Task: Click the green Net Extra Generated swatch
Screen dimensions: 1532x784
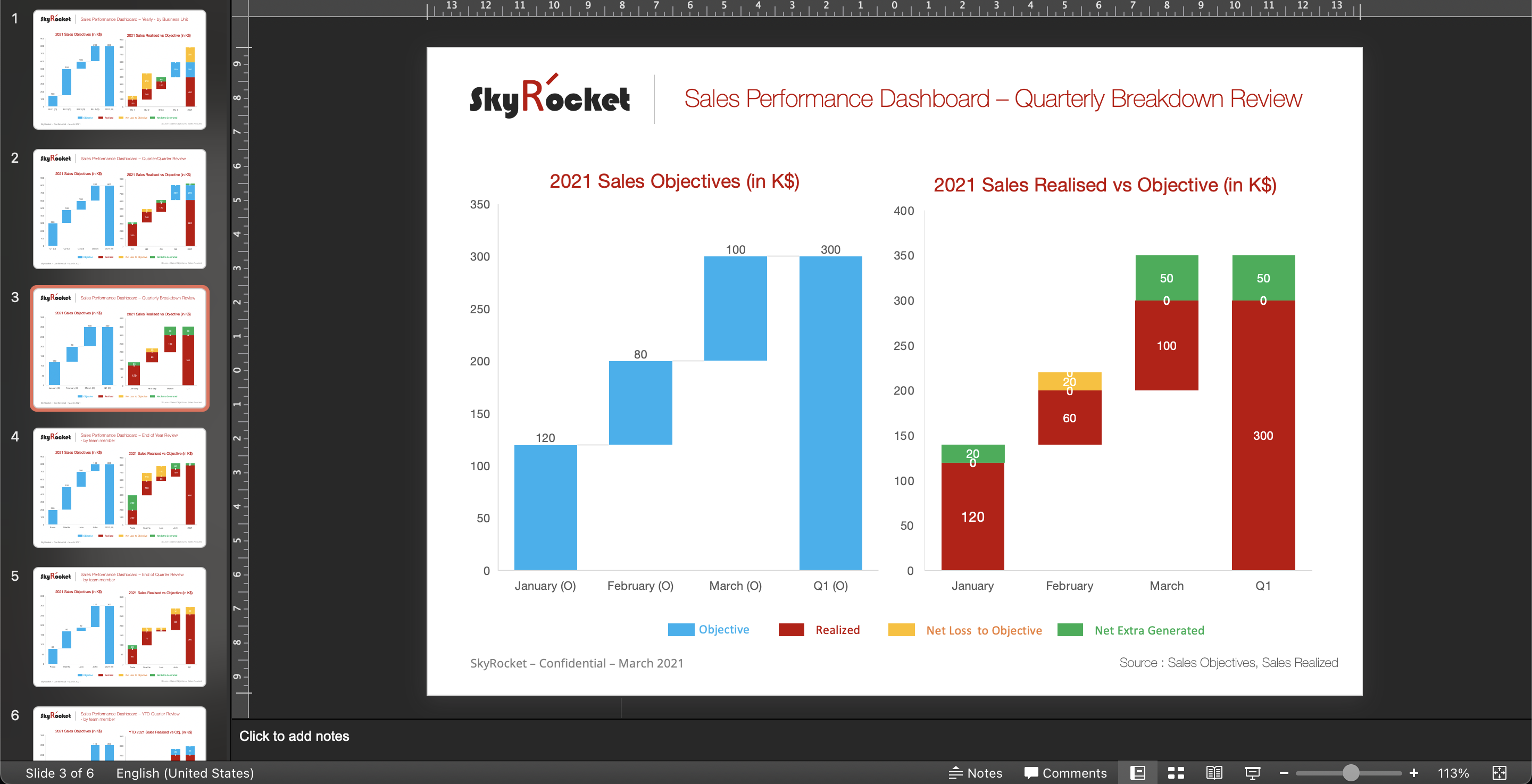Action: (x=1070, y=629)
